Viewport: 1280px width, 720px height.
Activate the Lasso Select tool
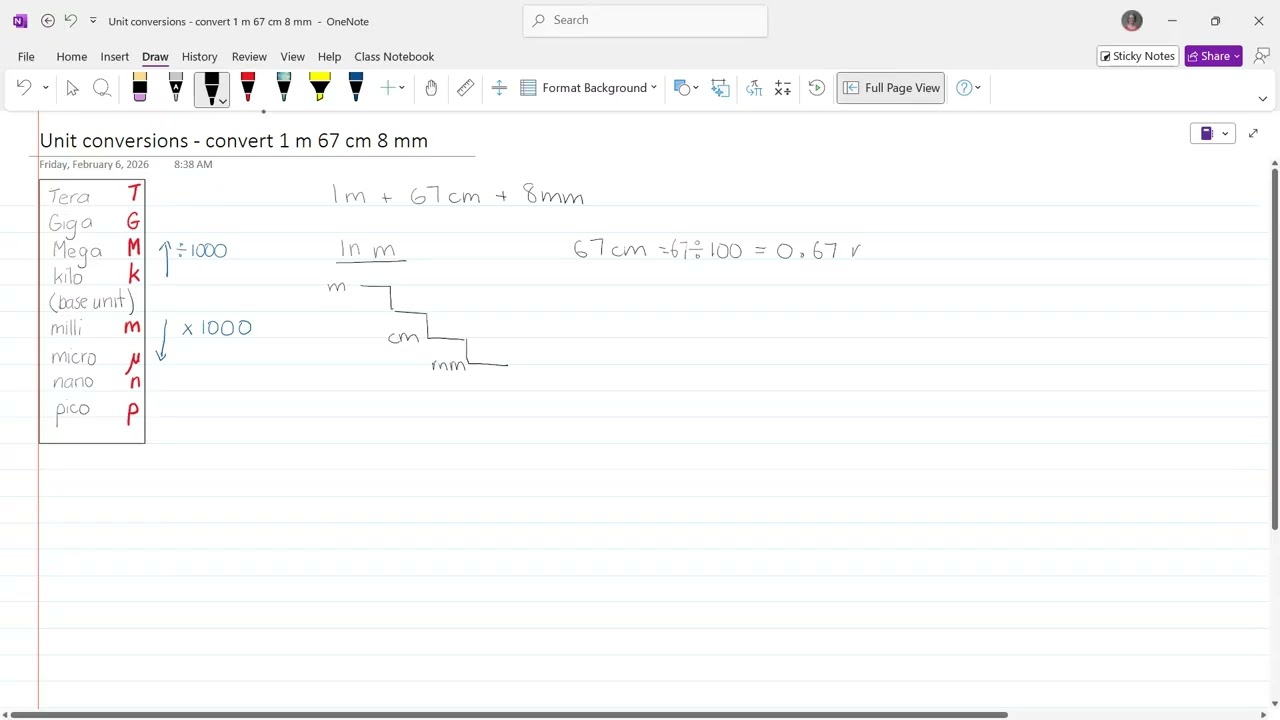pyautogui.click(x=102, y=88)
